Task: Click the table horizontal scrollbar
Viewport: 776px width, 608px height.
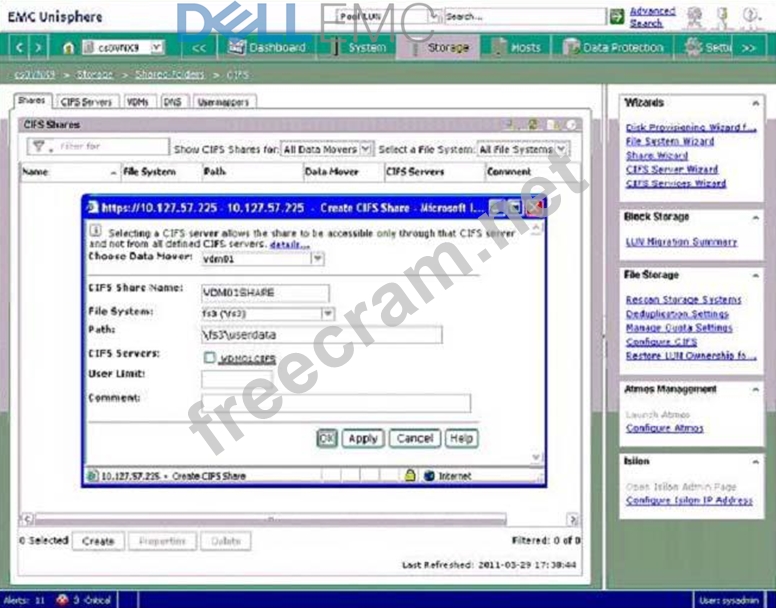Action: 270,519
